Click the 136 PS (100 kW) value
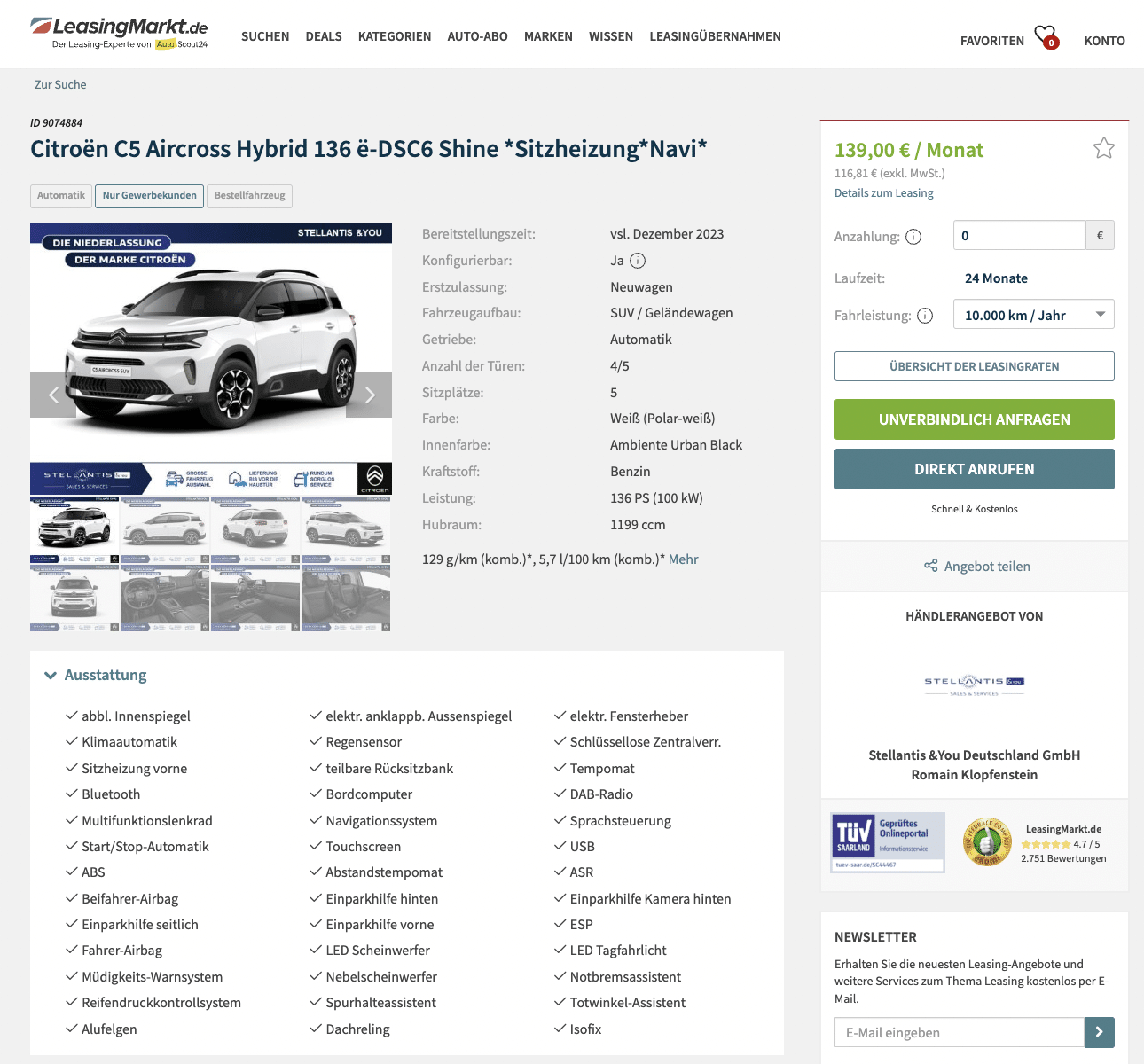 [x=656, y=498]
